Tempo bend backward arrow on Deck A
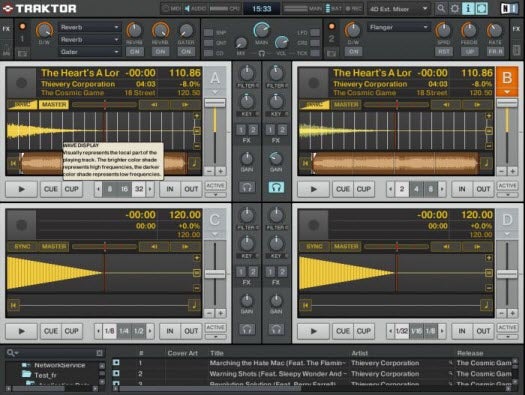525x395 pixels. click(x=154, y=105)
